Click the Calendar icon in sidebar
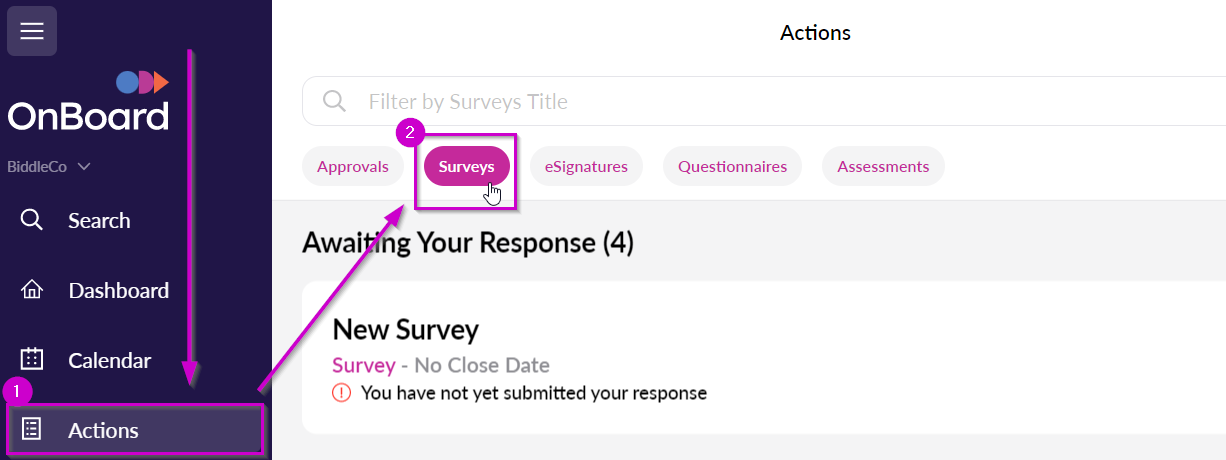The image size is (1226, 460). (x=32, y=360)
